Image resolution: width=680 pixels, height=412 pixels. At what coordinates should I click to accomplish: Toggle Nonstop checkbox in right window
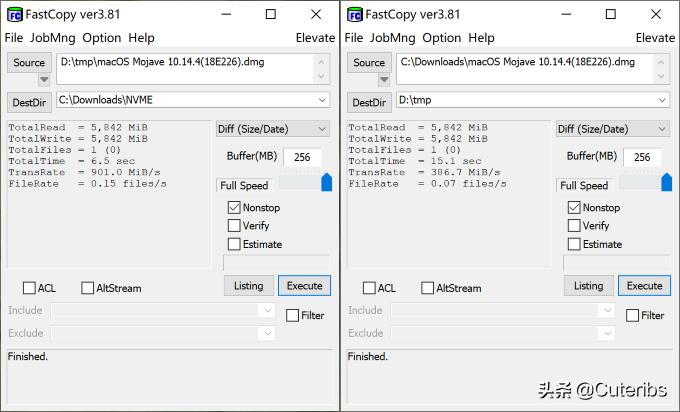574,208
